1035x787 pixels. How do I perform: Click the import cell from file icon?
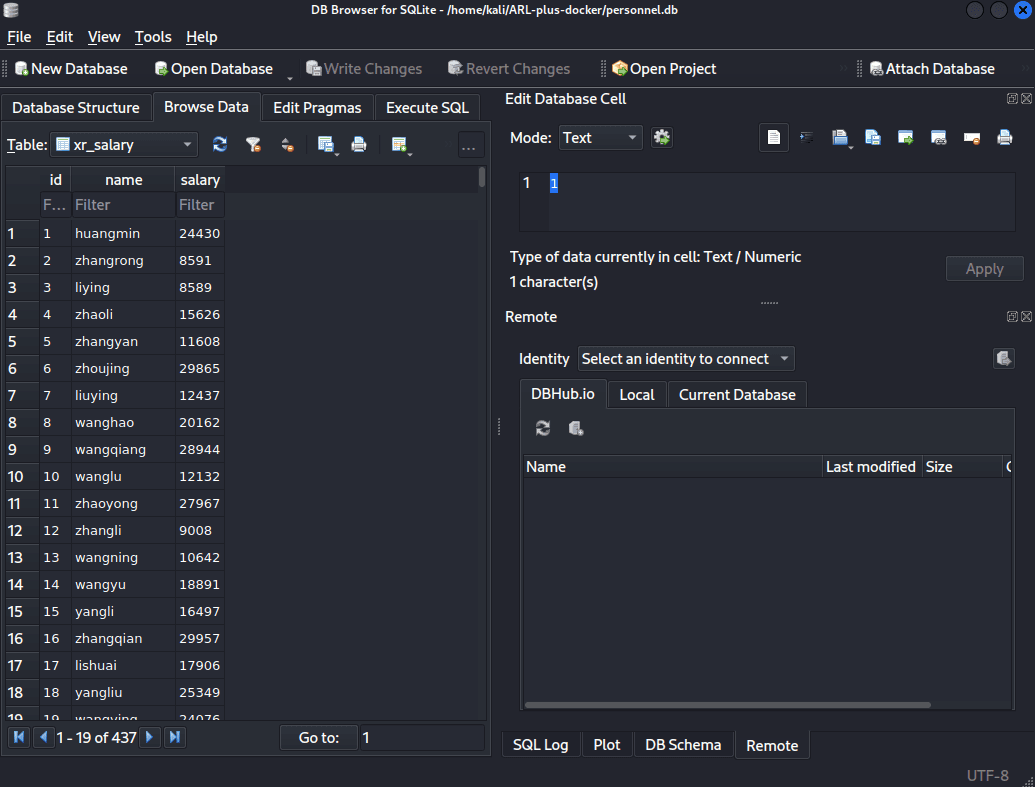[x=840, y=137]
